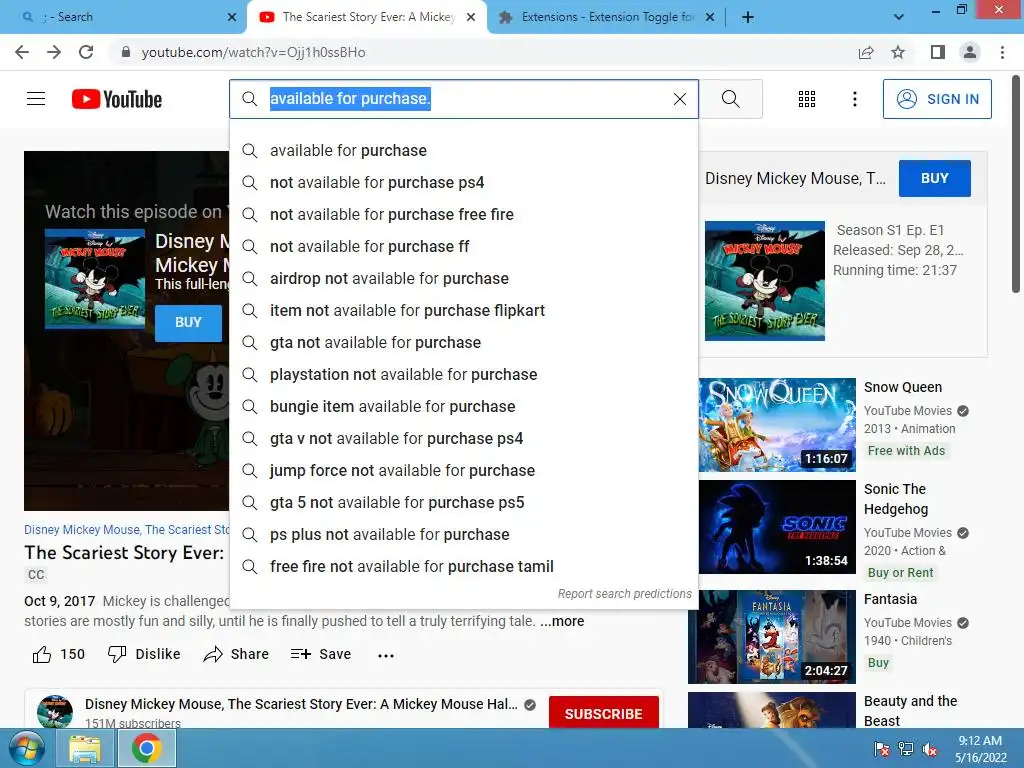This screenshot has height=768, width=1024.
Task: Click the blue BUY button in sidebar
Action: pyautogui.click(x=935, y=178)
